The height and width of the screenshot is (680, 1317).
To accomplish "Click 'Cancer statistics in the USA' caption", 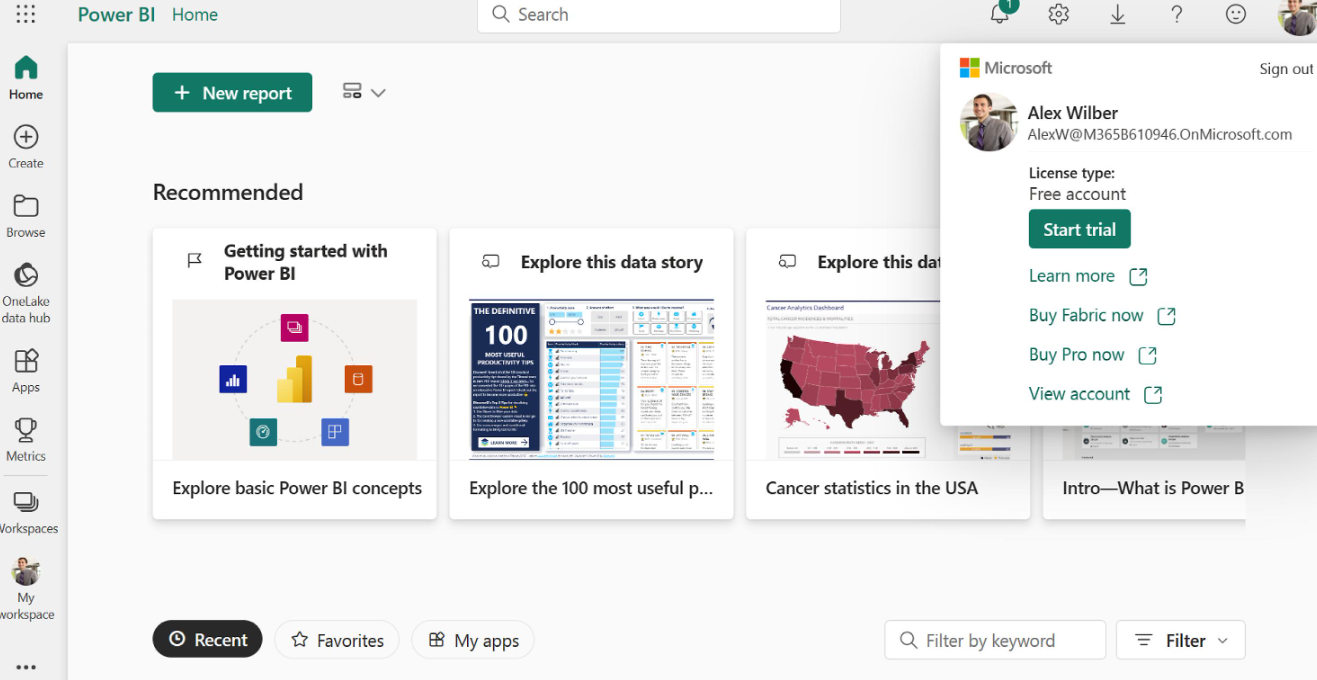I will tap(872, 488).
